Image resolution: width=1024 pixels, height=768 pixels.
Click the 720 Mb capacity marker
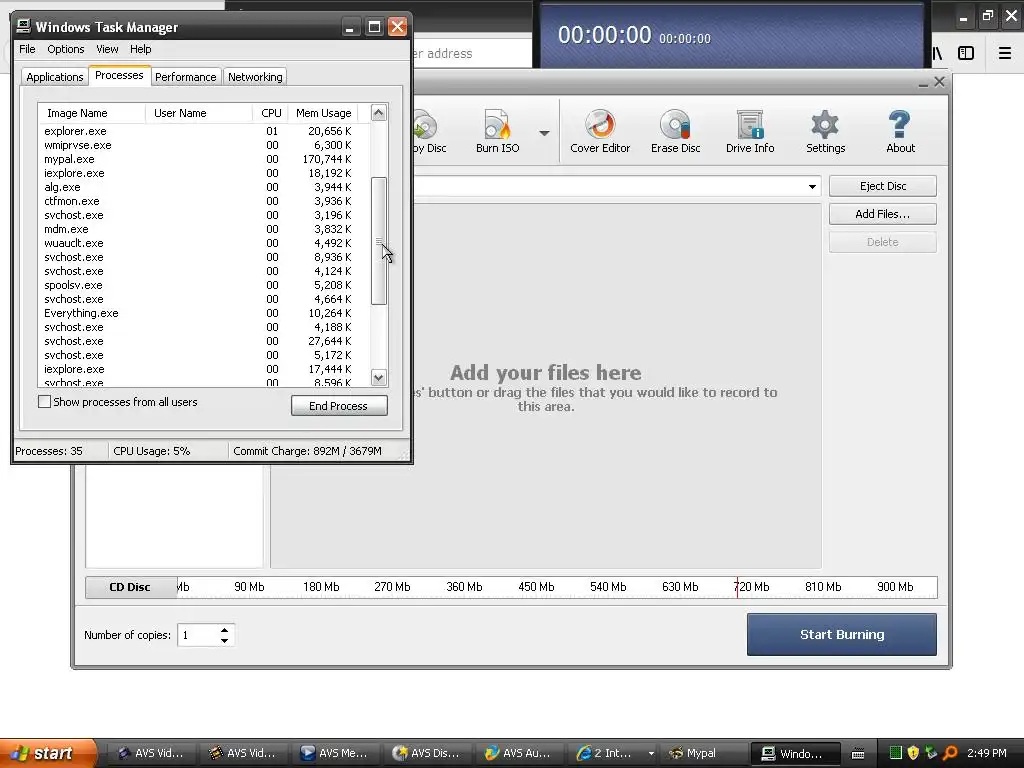[x=751, y=587]
